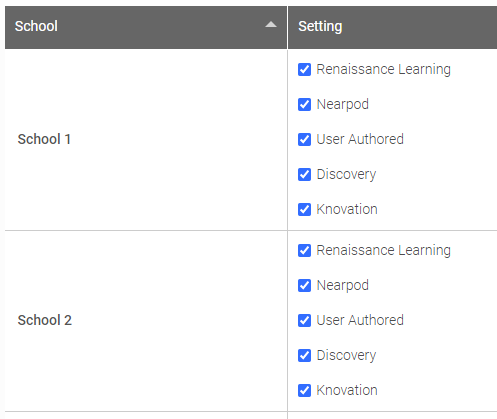Click Knovation label in School 2

[347, 390]
